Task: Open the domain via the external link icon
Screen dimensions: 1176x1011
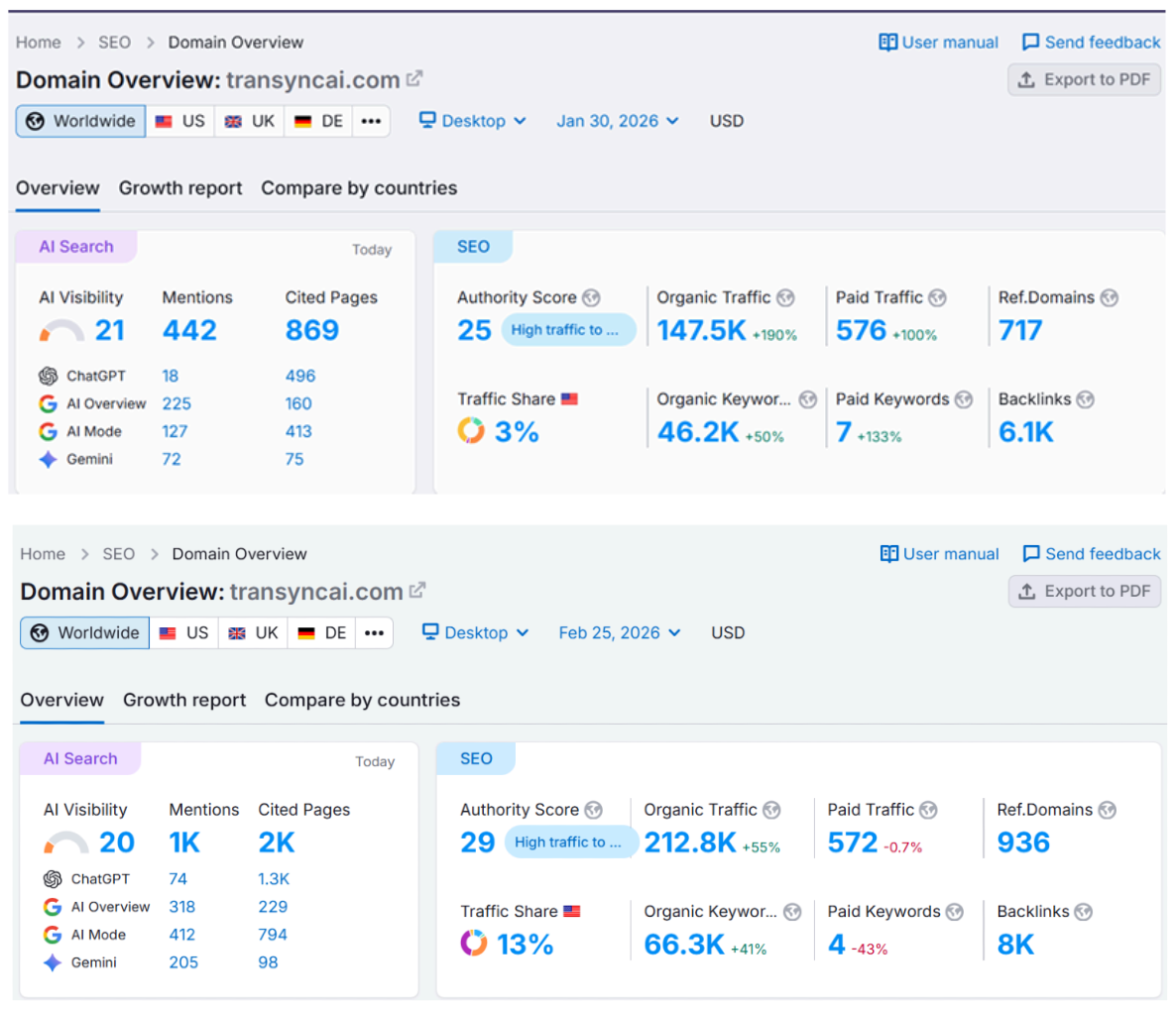Action: (412, 79)
